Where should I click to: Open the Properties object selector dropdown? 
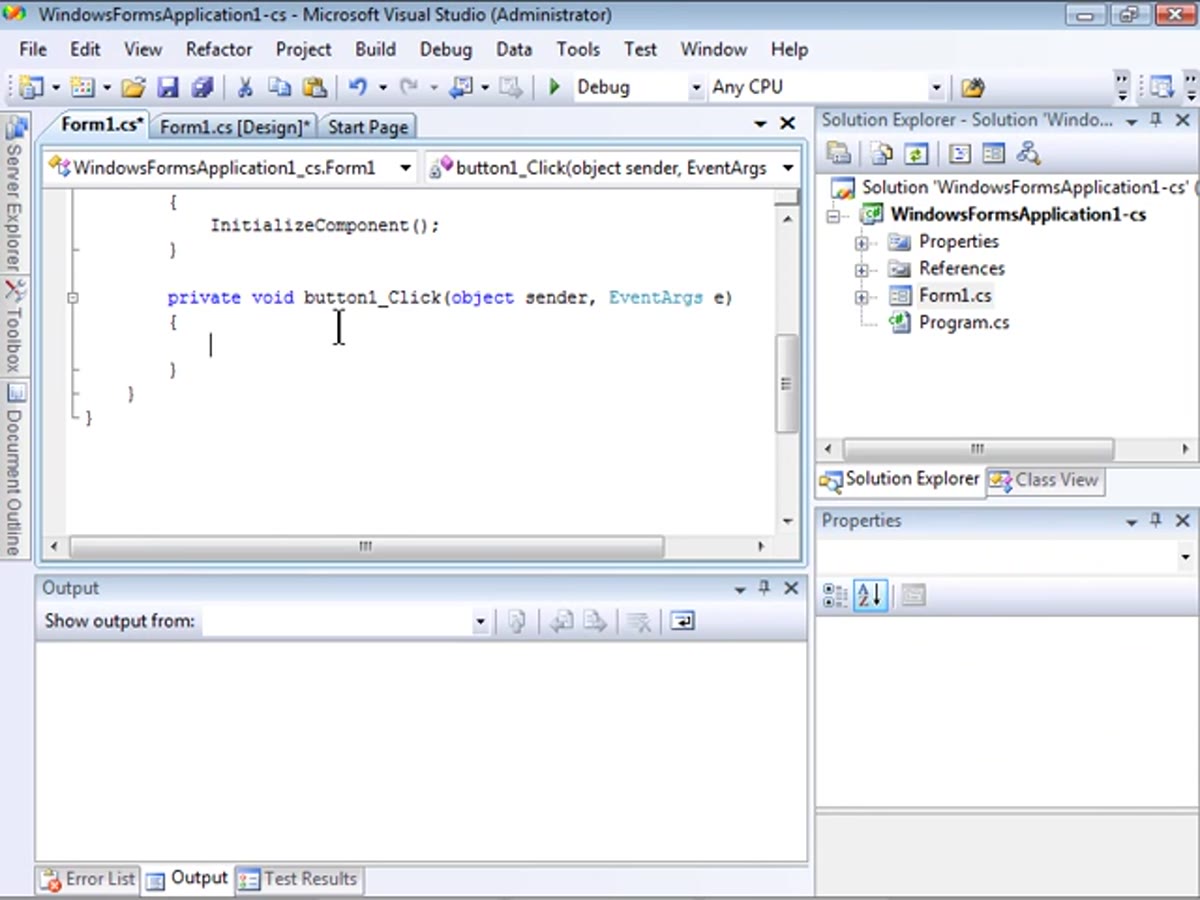point(1186,557)
